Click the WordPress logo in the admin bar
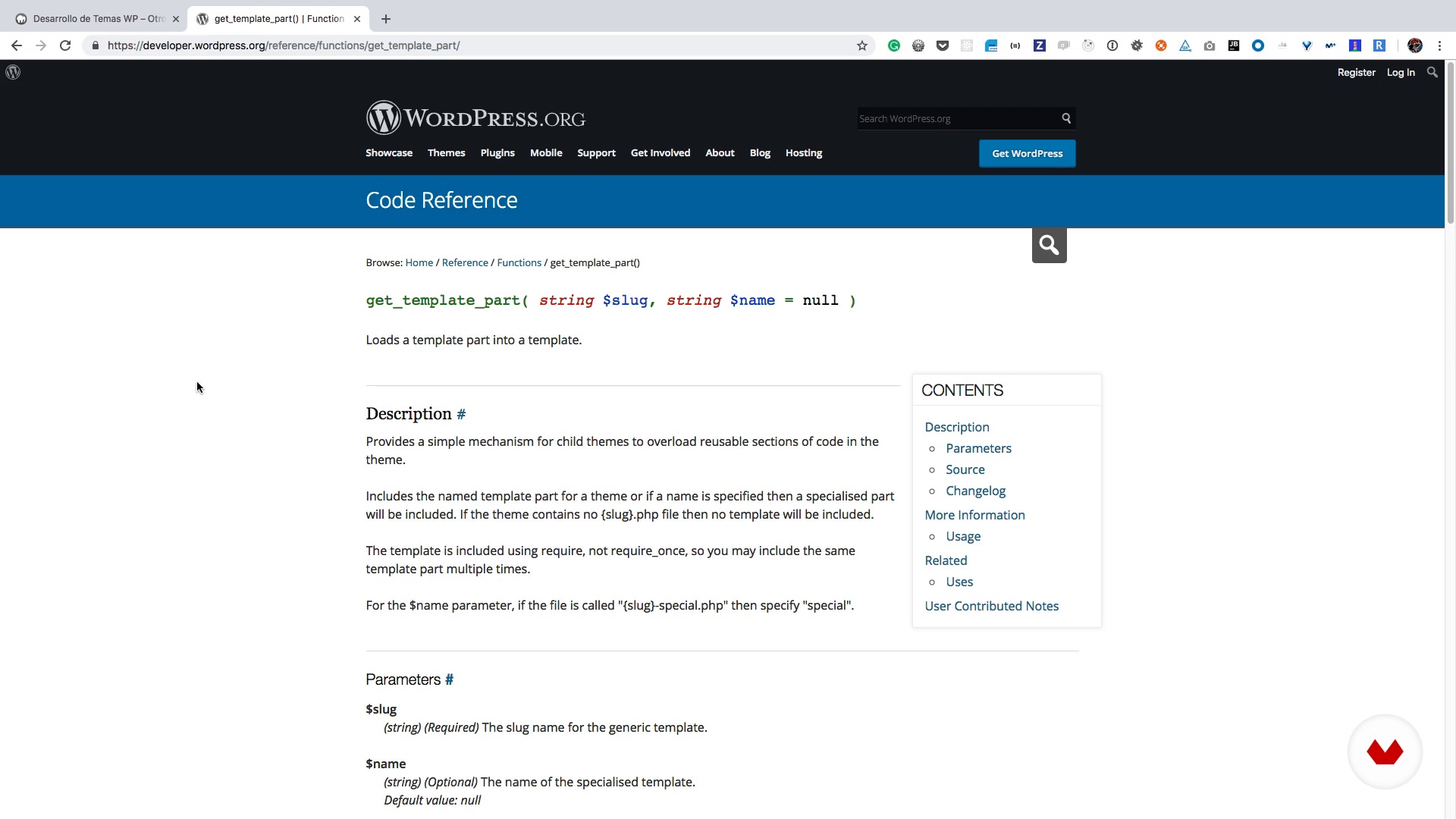 click(x=13, y=72)
